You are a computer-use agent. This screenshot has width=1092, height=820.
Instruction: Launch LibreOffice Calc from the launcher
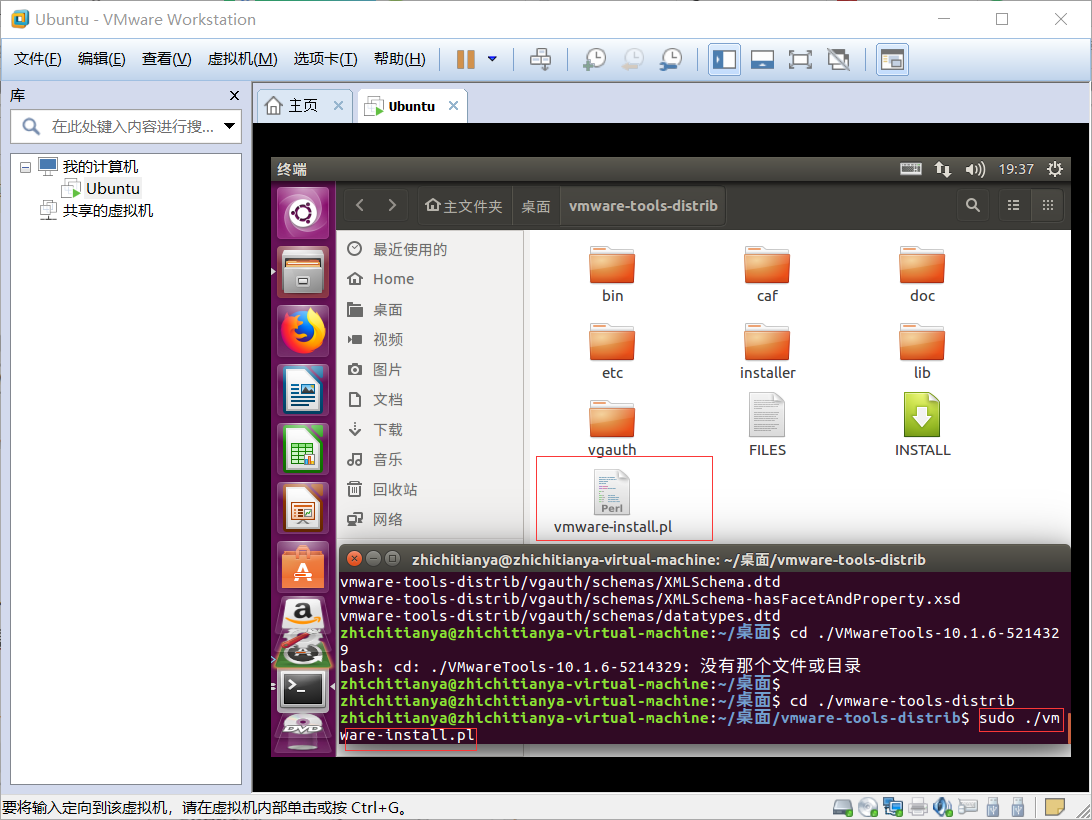click(x=303, y=449)
